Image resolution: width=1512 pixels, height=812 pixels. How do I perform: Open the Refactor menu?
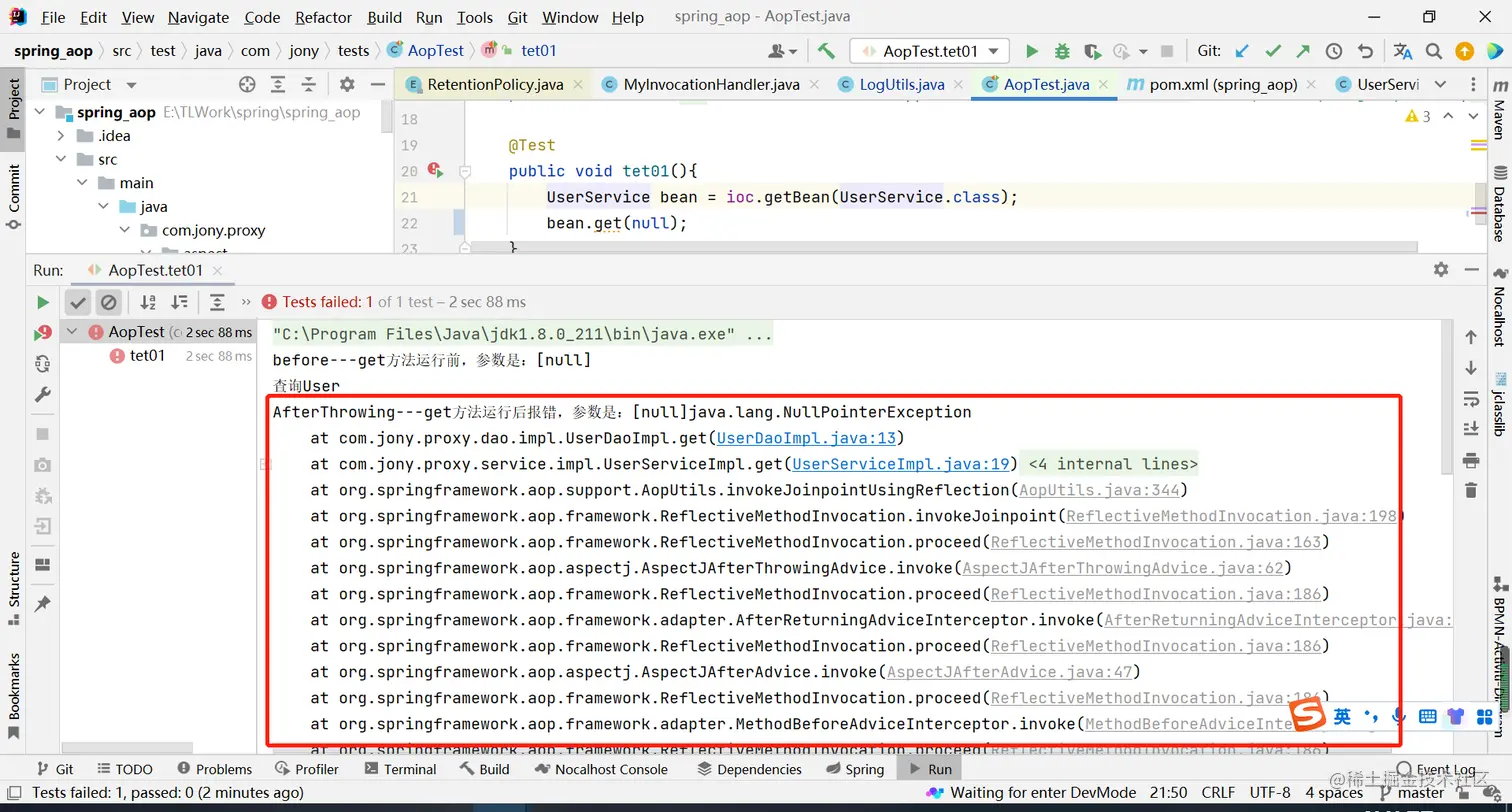[x=323, y=17]
